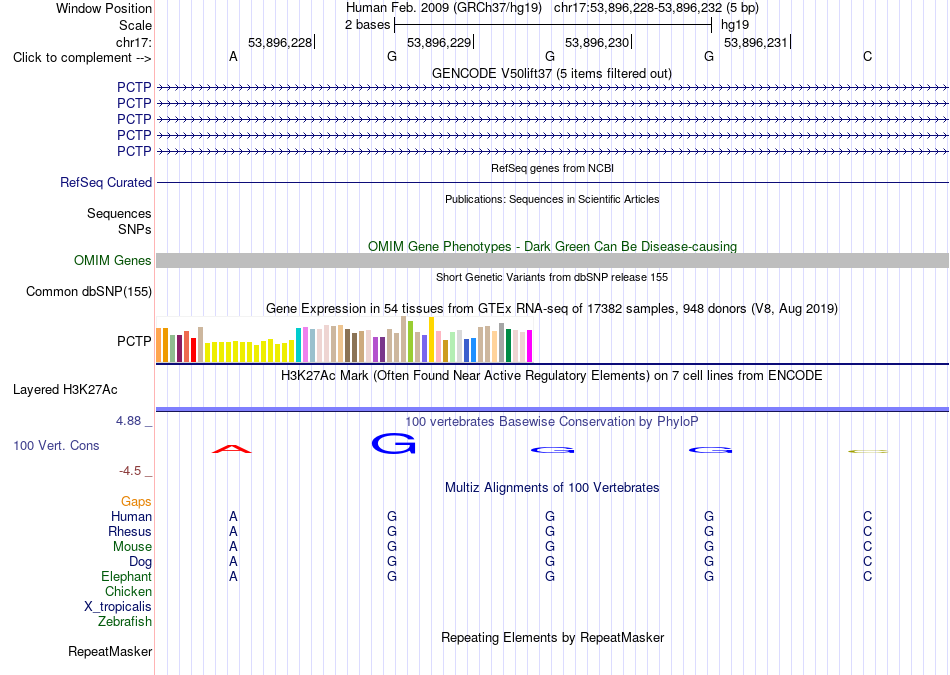Open the GENCODE V50lift37 track title
Screen dimensions: 950x675
coord(551,73)
